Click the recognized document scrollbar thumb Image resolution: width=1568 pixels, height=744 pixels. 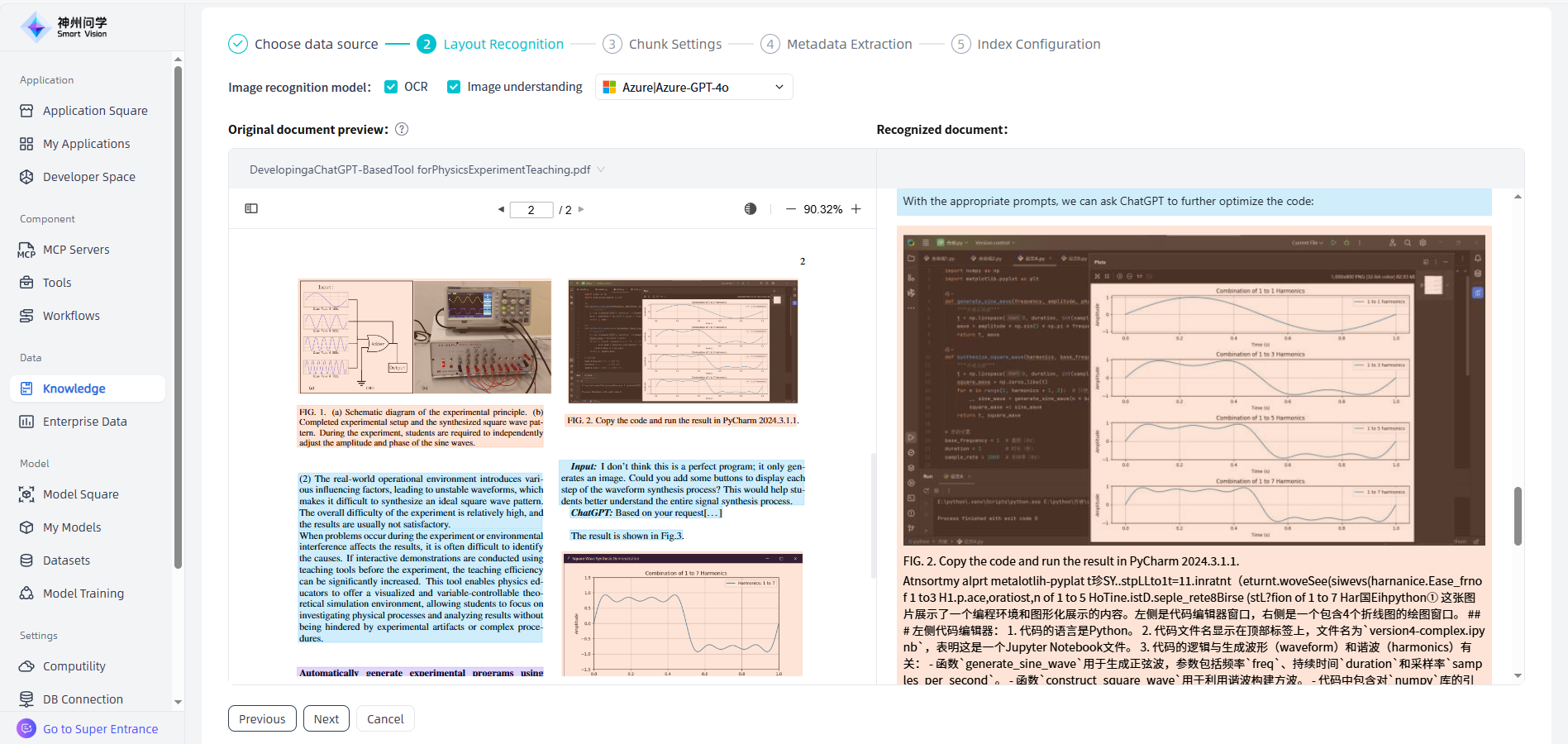click(1518, 516)
